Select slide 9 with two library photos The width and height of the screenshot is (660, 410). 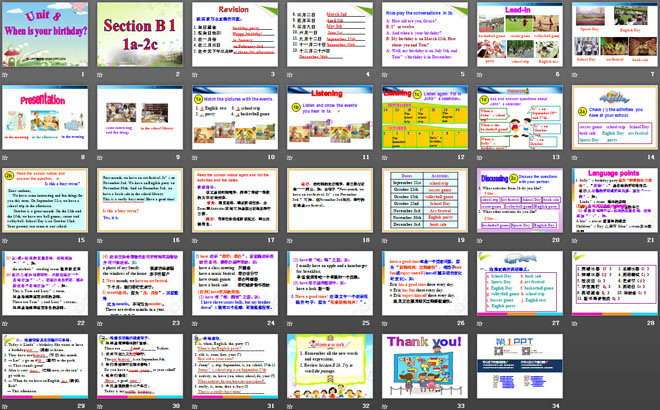pos(140,117)
